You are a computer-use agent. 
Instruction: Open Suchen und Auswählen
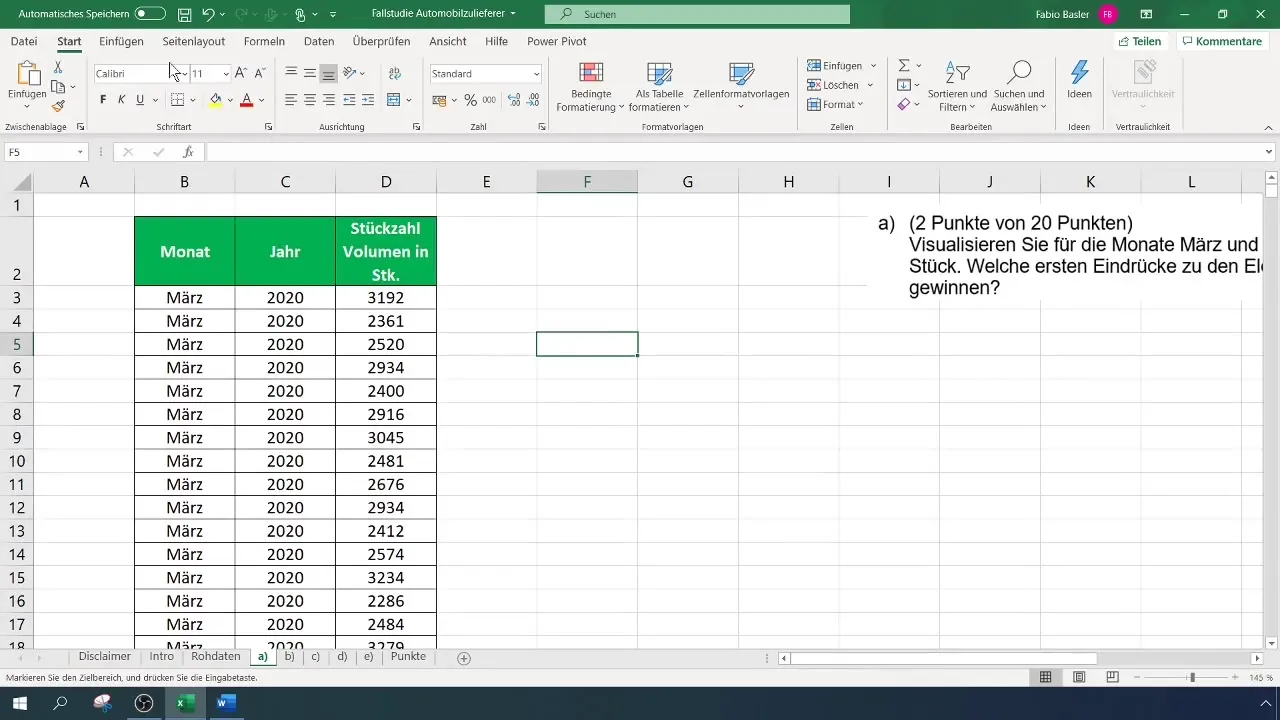click(1019, 87)
